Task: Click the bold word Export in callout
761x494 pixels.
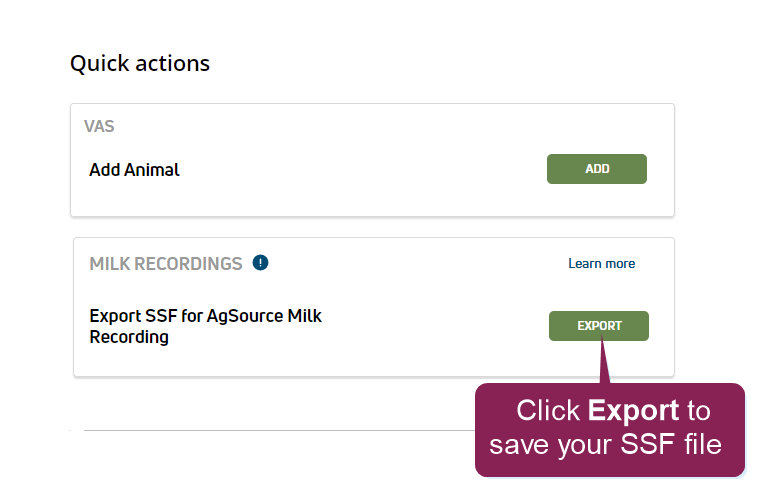Action: [x=634, y=410]
